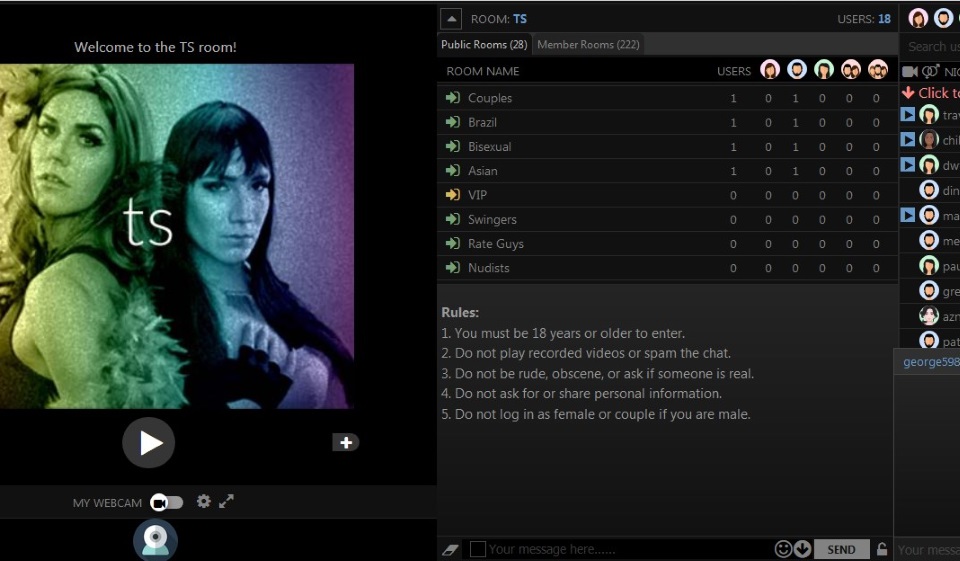Expand the webcam view to fullscreen
The width and height of the screenshot is (960, 561).
[x=227, y=501]
